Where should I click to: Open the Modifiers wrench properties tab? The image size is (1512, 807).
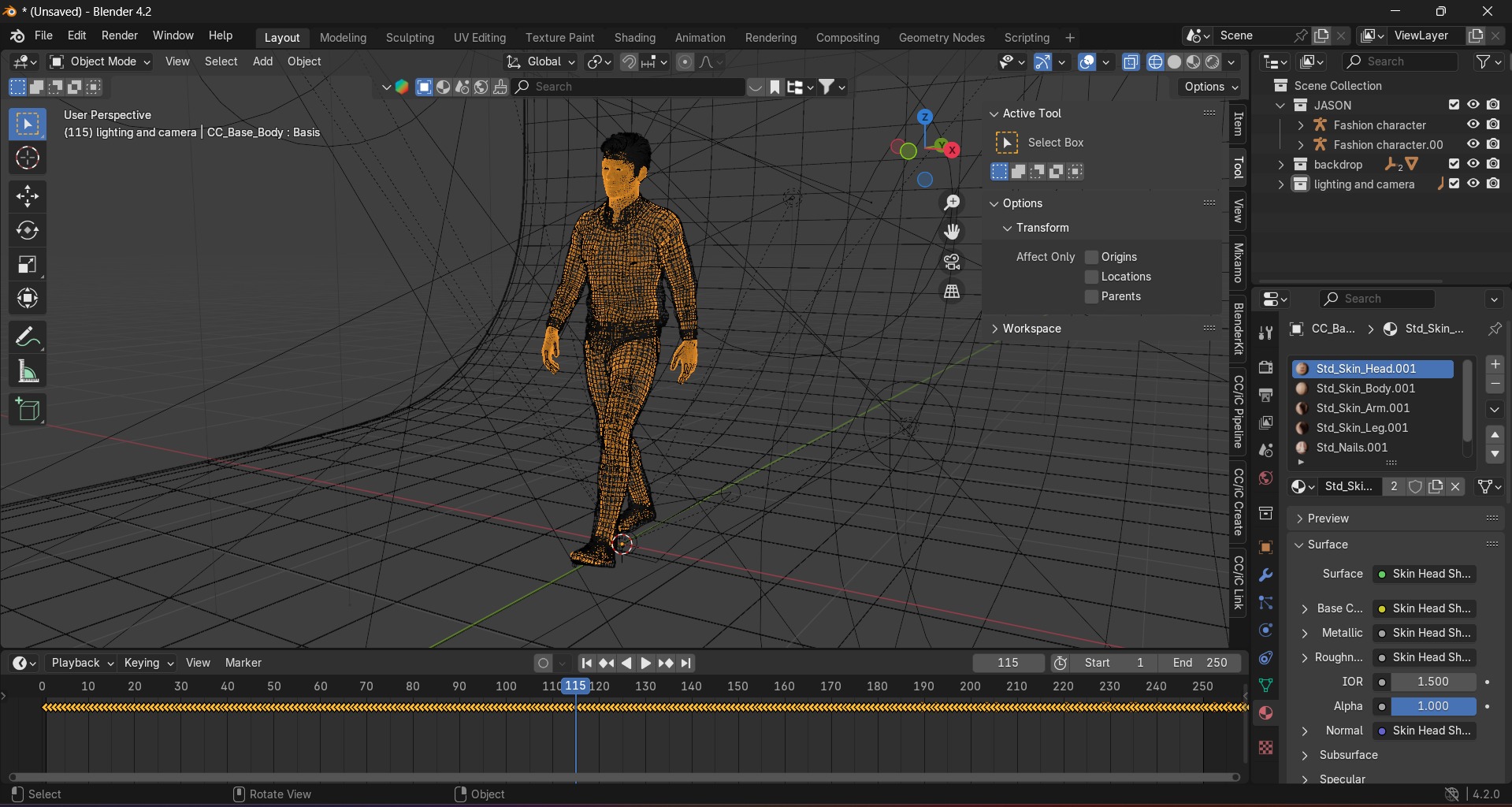pyautogui.click(x=1265, y=575)
